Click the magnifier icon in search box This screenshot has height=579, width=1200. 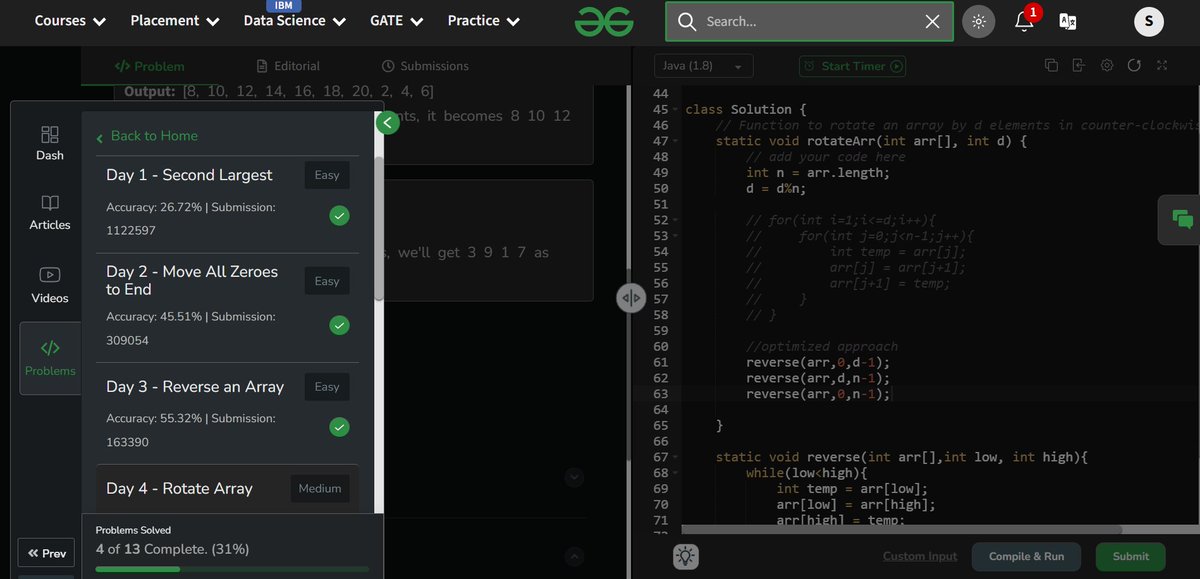pyautogui.click(x=686, y=21)
